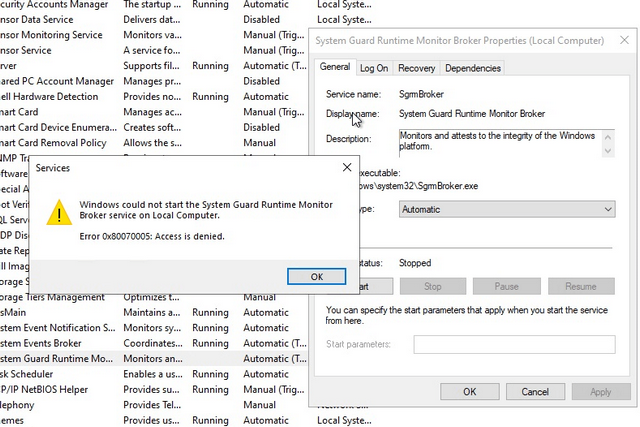Click Cancel in the Properties dialog
The image size is (640, 427).
[535, 392]
